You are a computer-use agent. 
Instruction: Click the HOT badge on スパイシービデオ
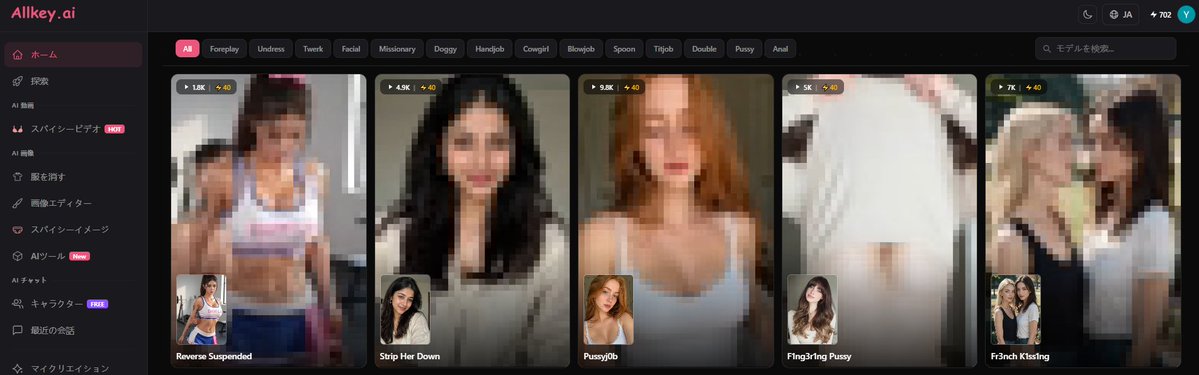115,129
